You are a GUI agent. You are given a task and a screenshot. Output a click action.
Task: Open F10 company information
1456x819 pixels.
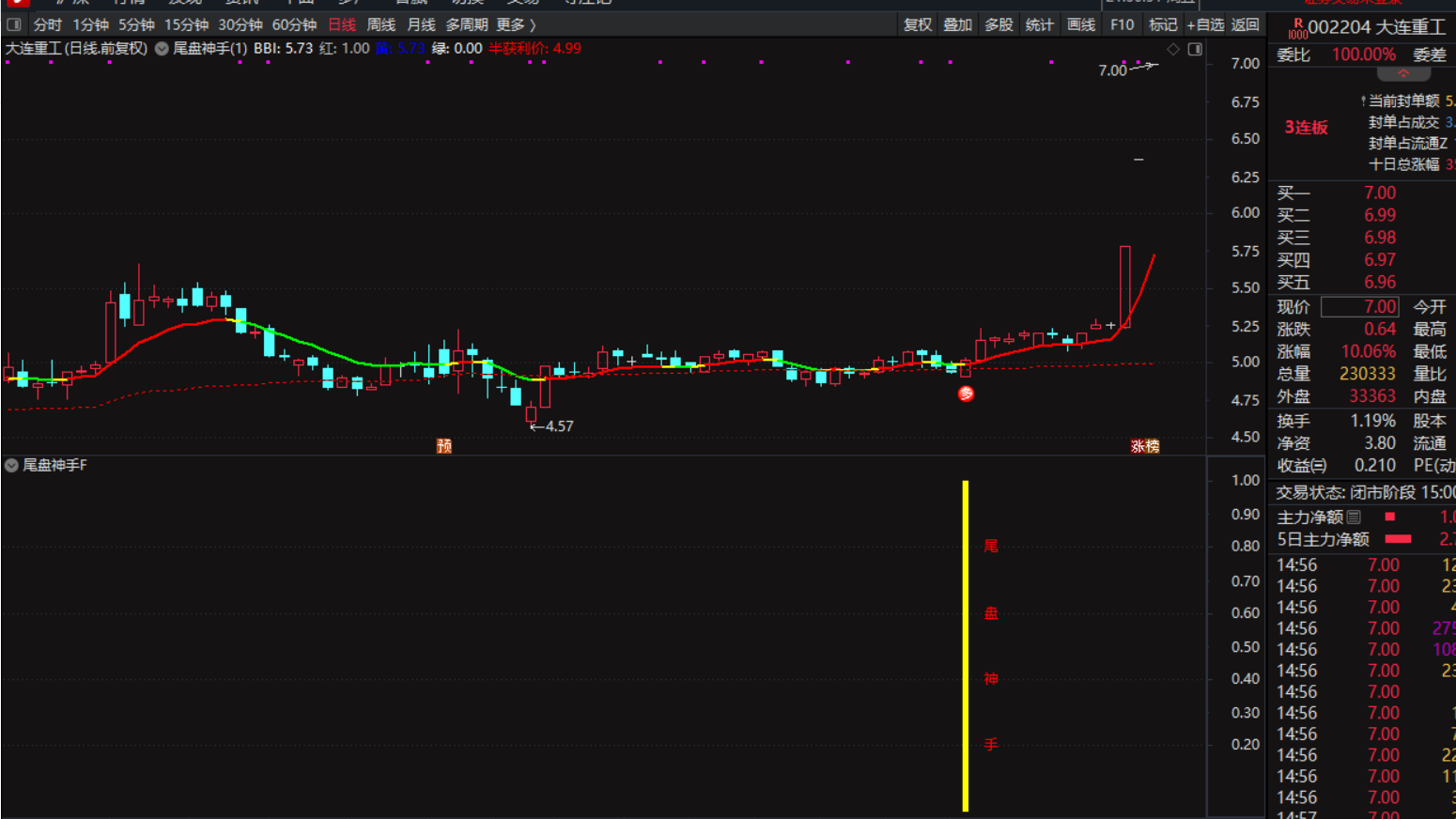(x=1122, y=24)
